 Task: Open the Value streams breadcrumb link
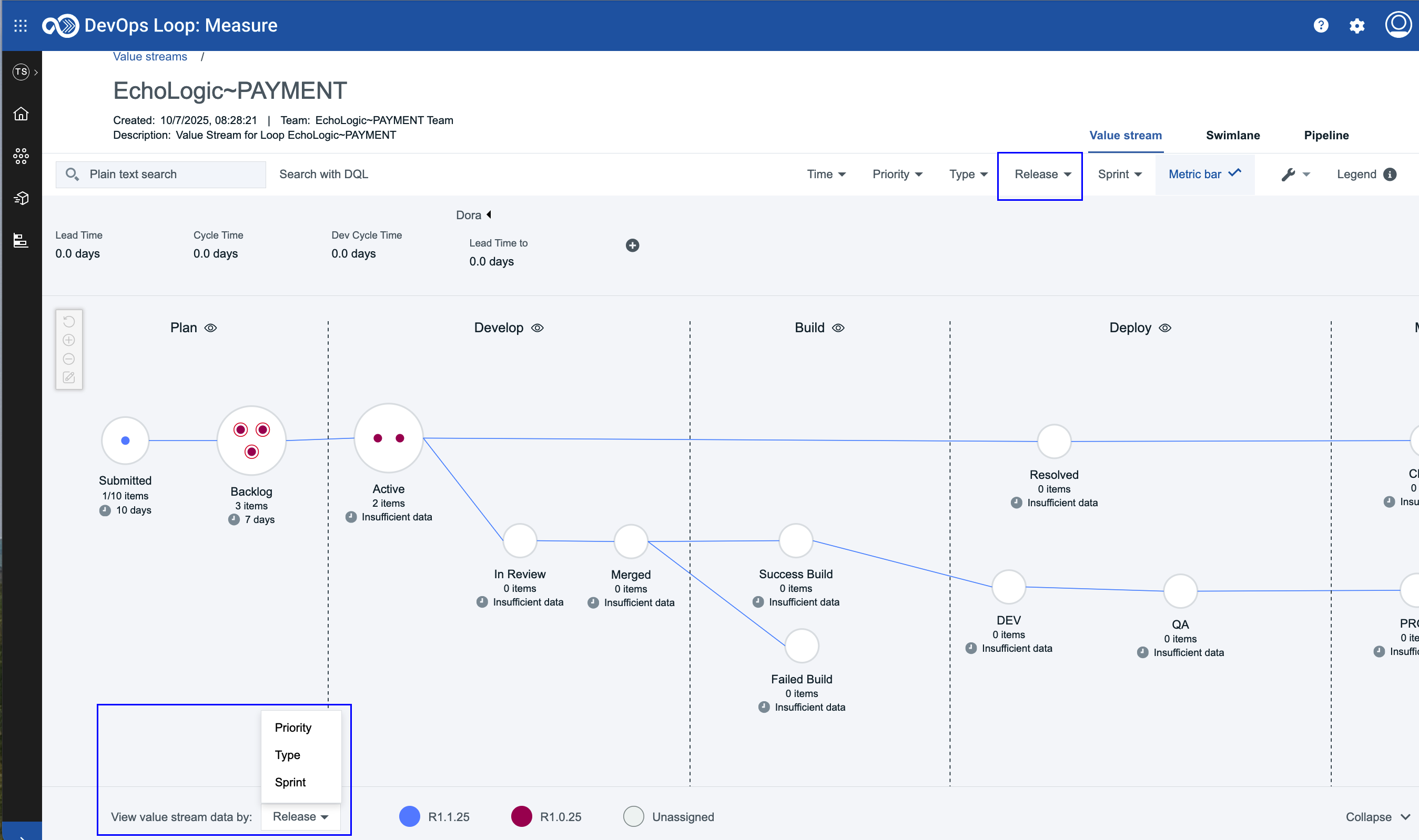coord(150,57)
